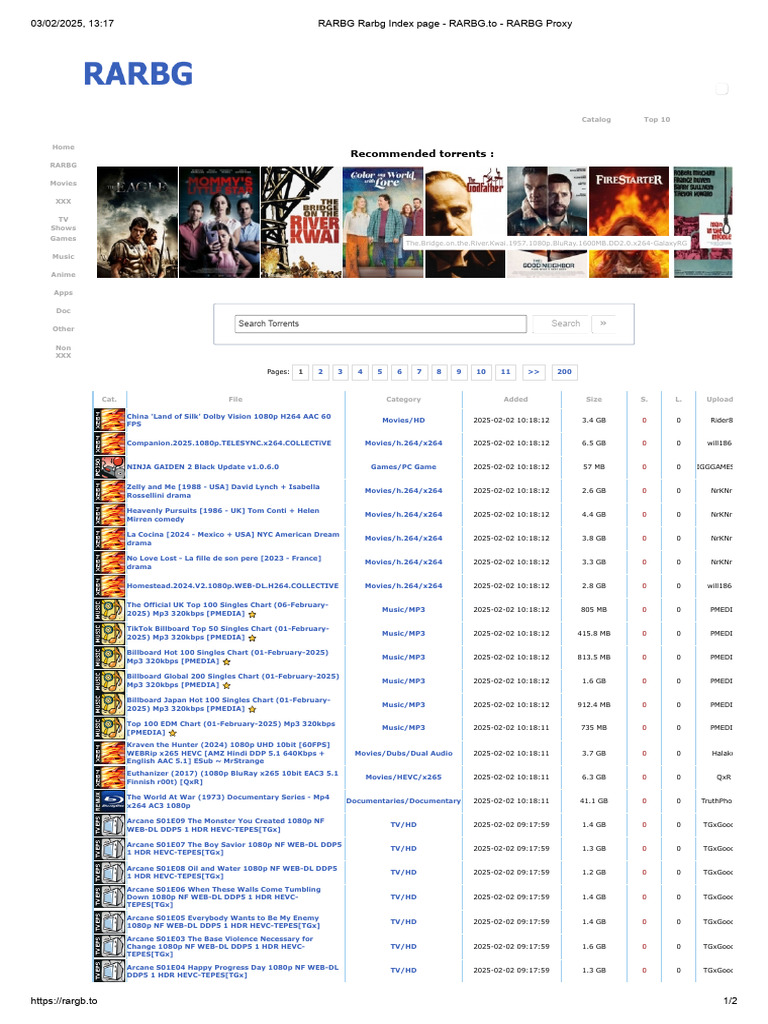Open the Catalog menu item
Image resolution: width=768 pixels, height=1024 pixels.
click(596, 120)
